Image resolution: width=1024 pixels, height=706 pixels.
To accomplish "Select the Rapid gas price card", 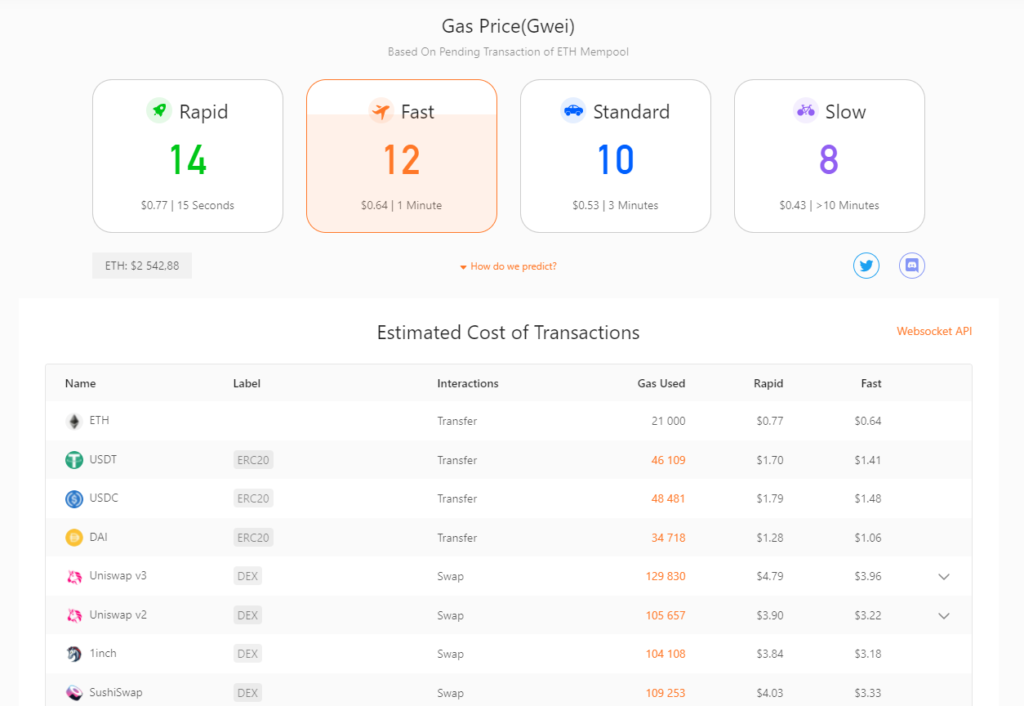I will pos(188,156).
